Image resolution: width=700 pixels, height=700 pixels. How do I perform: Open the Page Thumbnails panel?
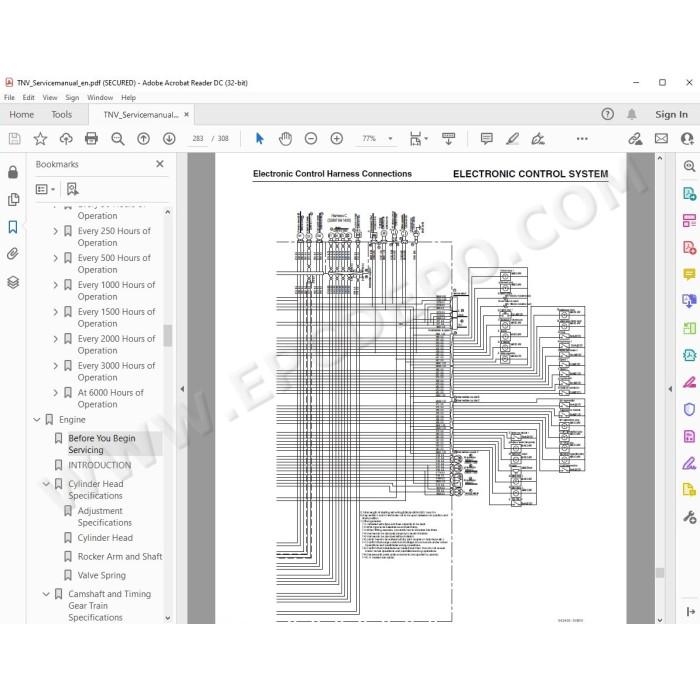(x=13, y=200)
